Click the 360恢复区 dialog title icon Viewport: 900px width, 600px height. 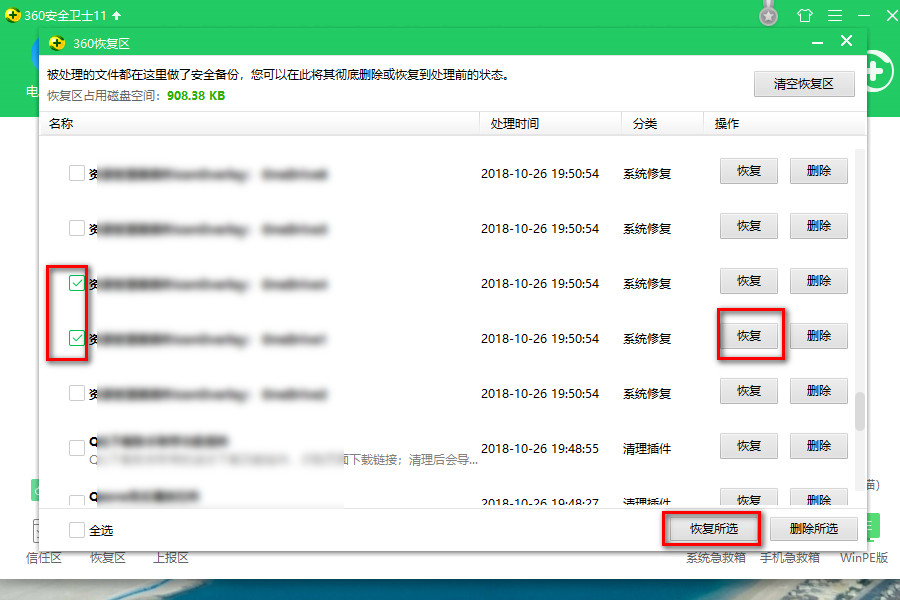[56, 41]
